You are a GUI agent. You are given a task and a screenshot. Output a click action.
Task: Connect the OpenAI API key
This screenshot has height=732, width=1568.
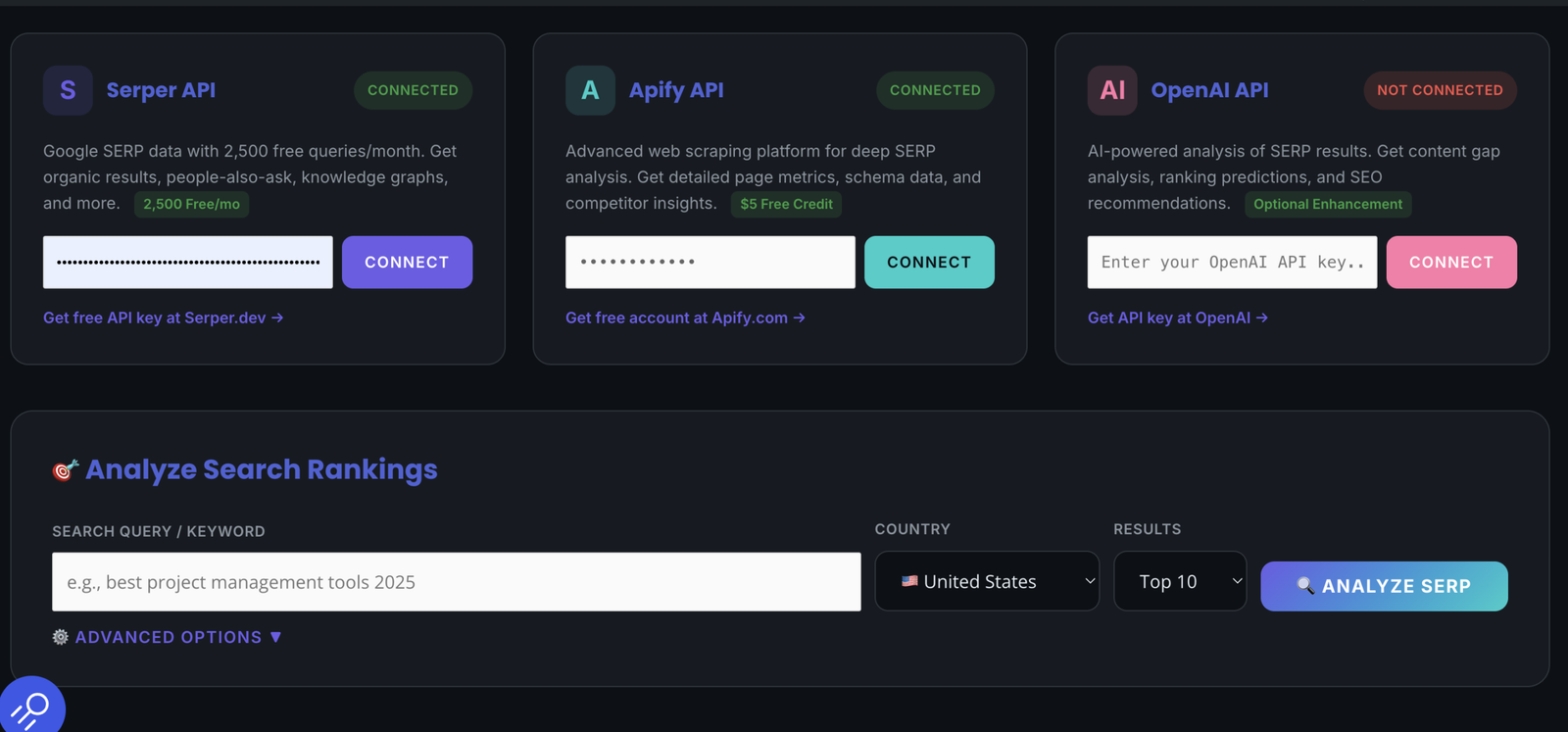click(1451, 263)
